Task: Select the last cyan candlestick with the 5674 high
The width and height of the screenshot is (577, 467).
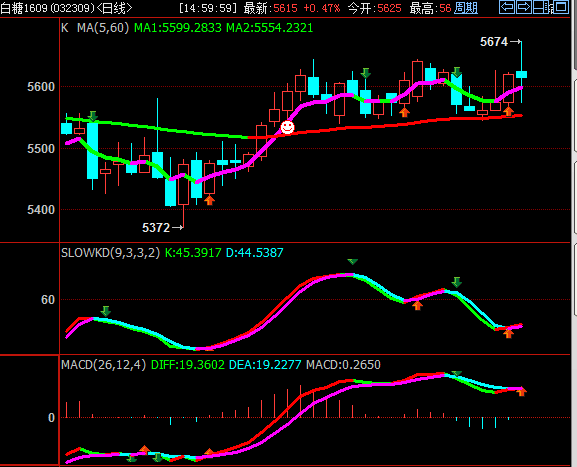Action: (521, 74)
